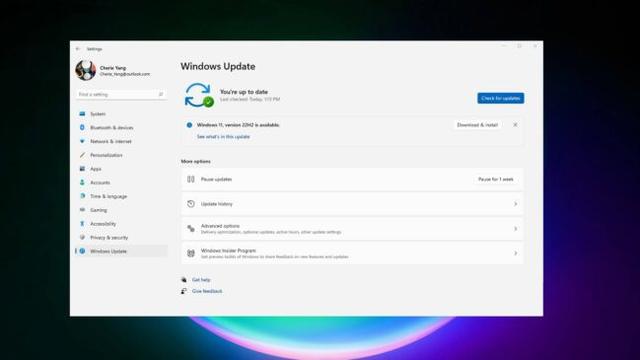The height and width of the screenshot is (360, 640).
Task: Click the Advanced options gears icon
Action: (x=191, y=229)
